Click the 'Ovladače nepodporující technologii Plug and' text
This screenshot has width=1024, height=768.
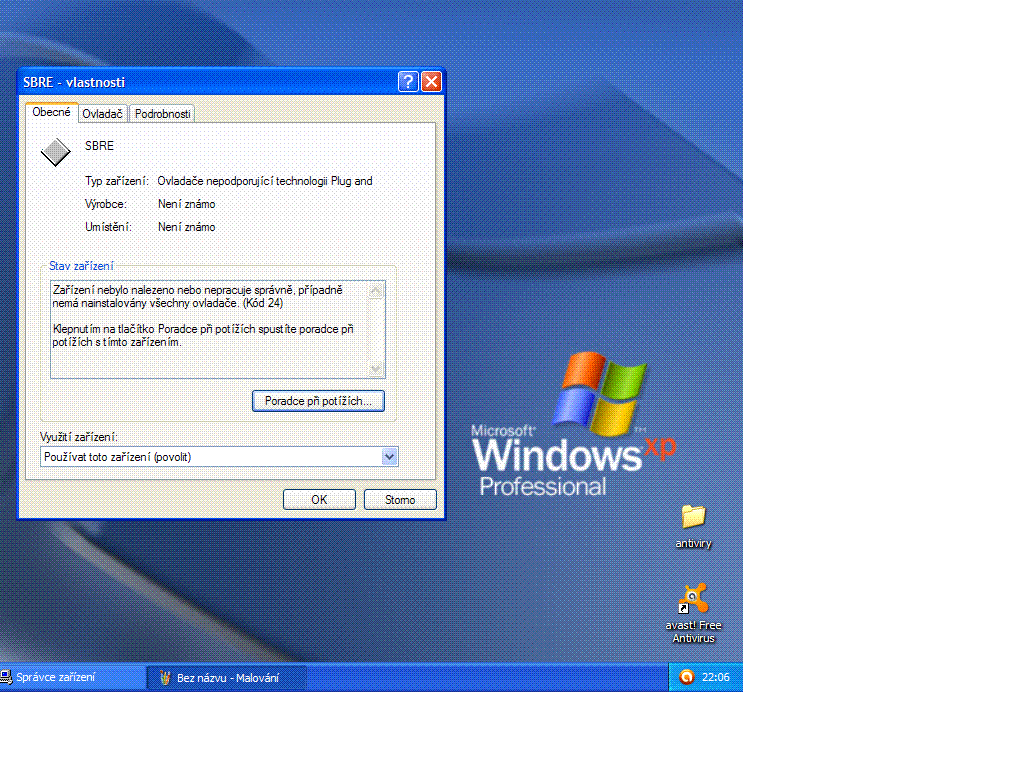(x=265, y=181)
